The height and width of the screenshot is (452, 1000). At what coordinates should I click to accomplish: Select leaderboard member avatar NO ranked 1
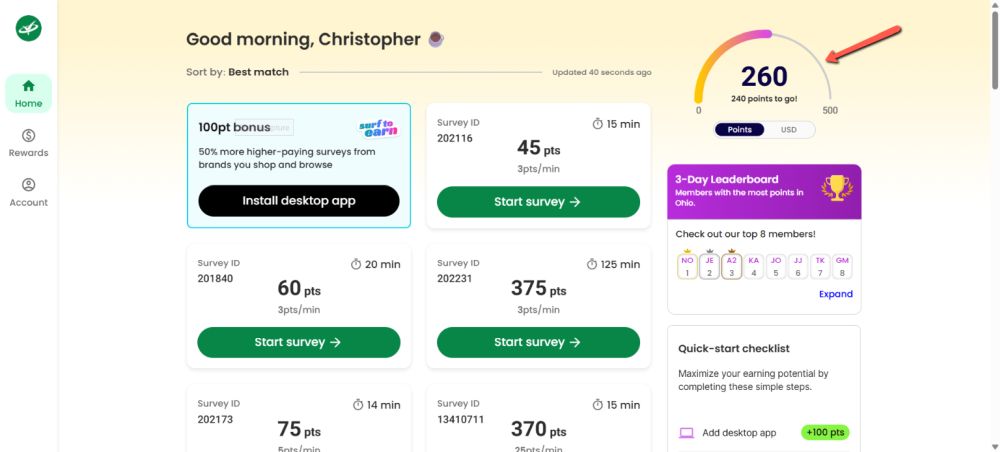[x=687, y=265]
